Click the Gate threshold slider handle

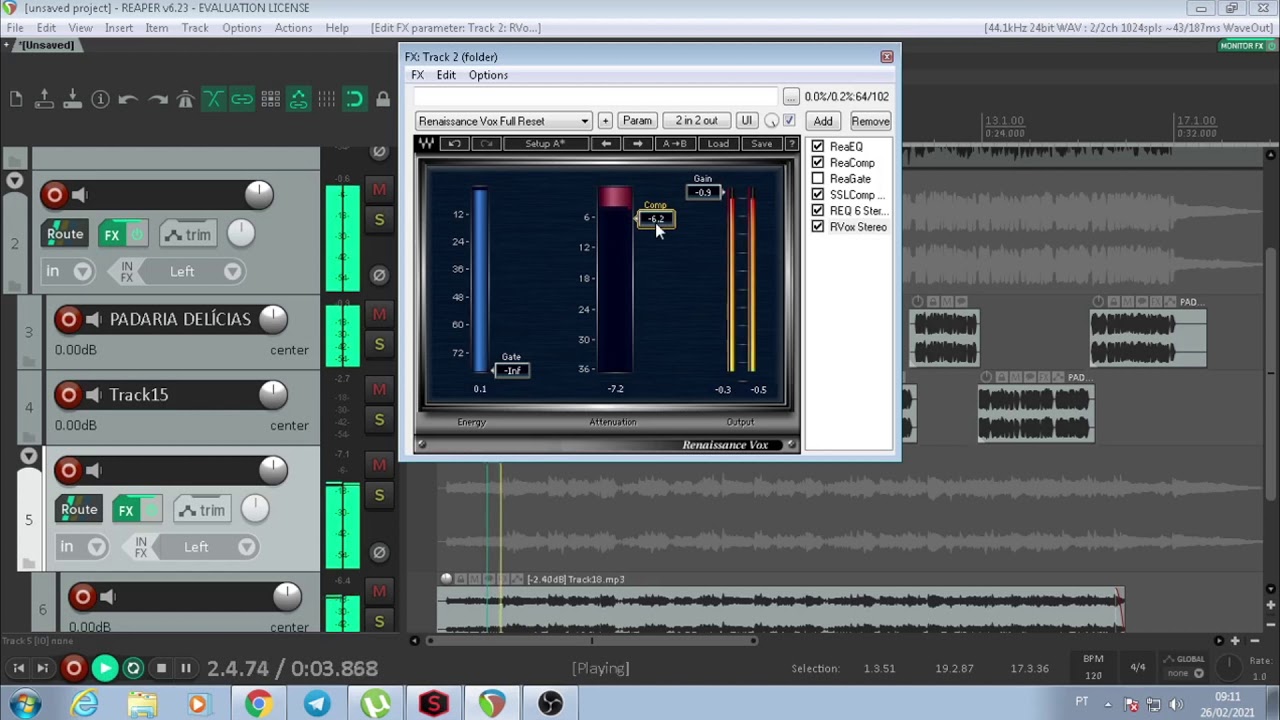(512, 370)
